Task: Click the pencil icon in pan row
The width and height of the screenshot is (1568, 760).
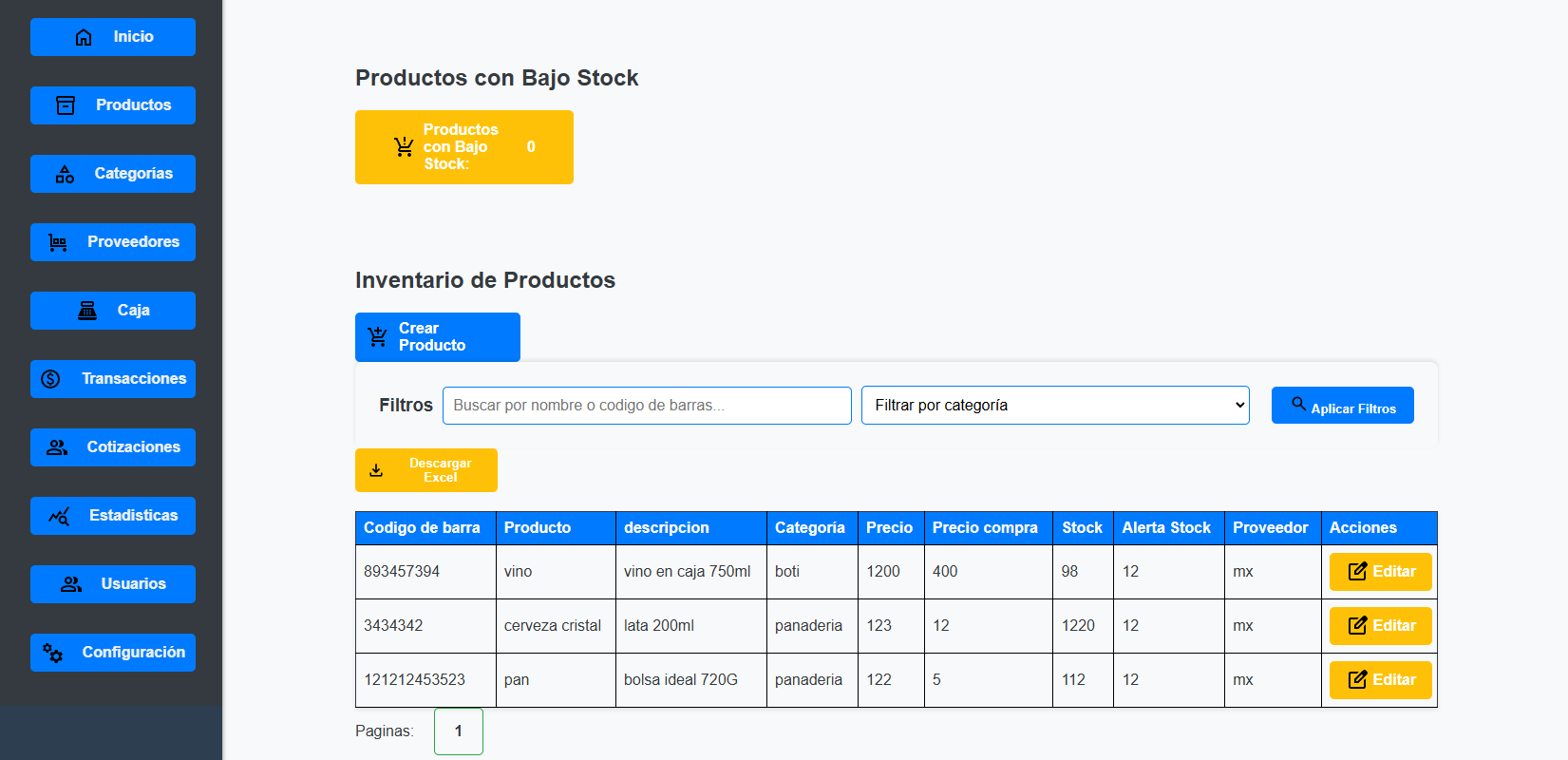Action: tap(1358, 679)
